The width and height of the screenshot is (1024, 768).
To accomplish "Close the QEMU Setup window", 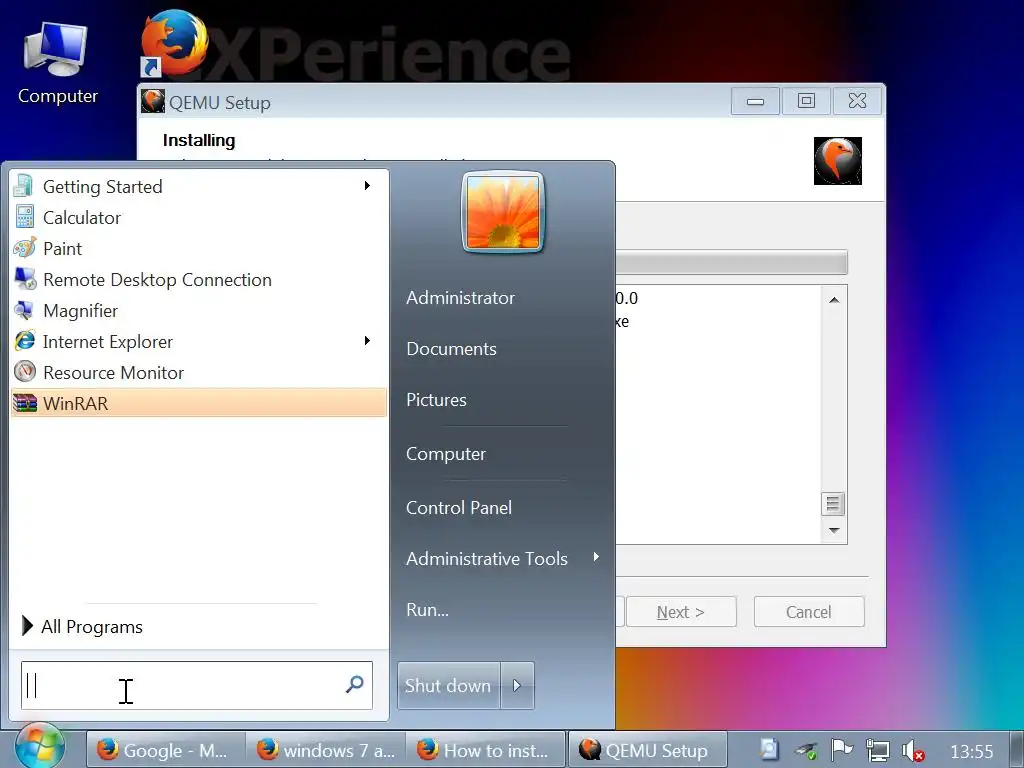I will (x=857, y=101).
